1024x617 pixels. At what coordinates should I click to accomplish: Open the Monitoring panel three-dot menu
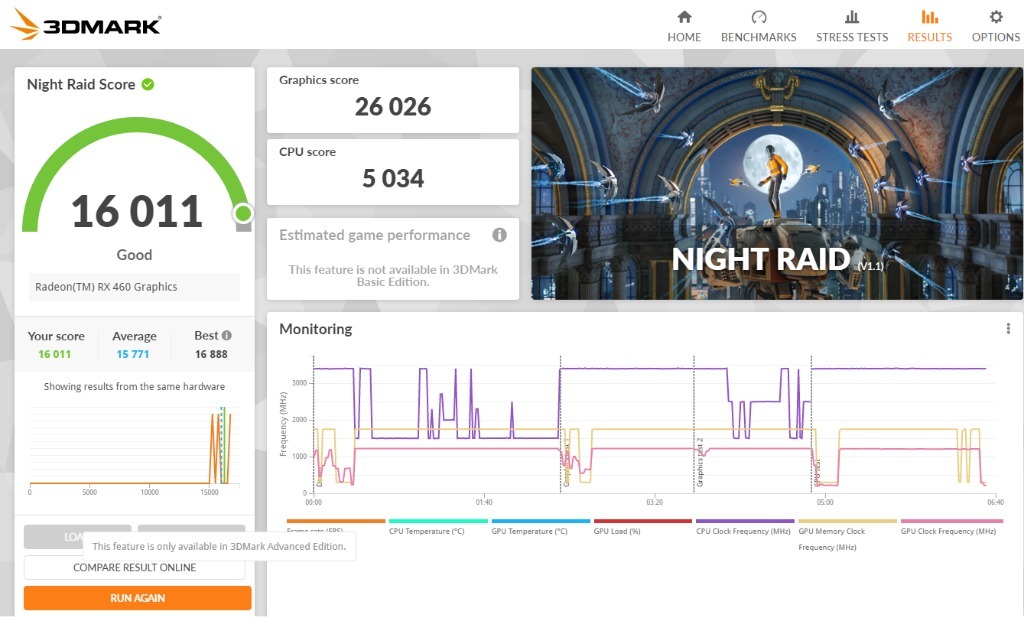1008,329
